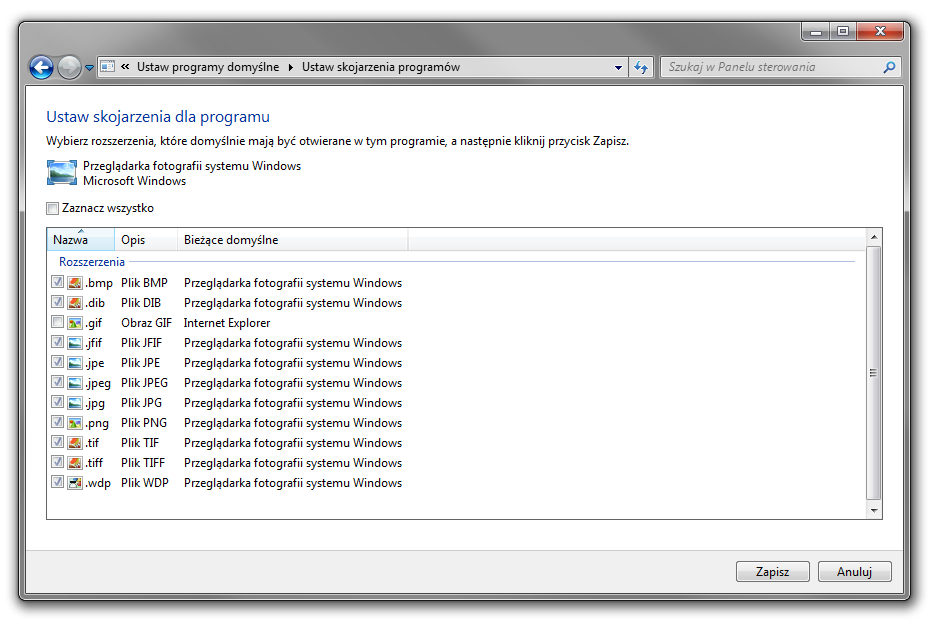Close the window with red X
The width and height of the screenshot is (933, 622).
[881, 32]
